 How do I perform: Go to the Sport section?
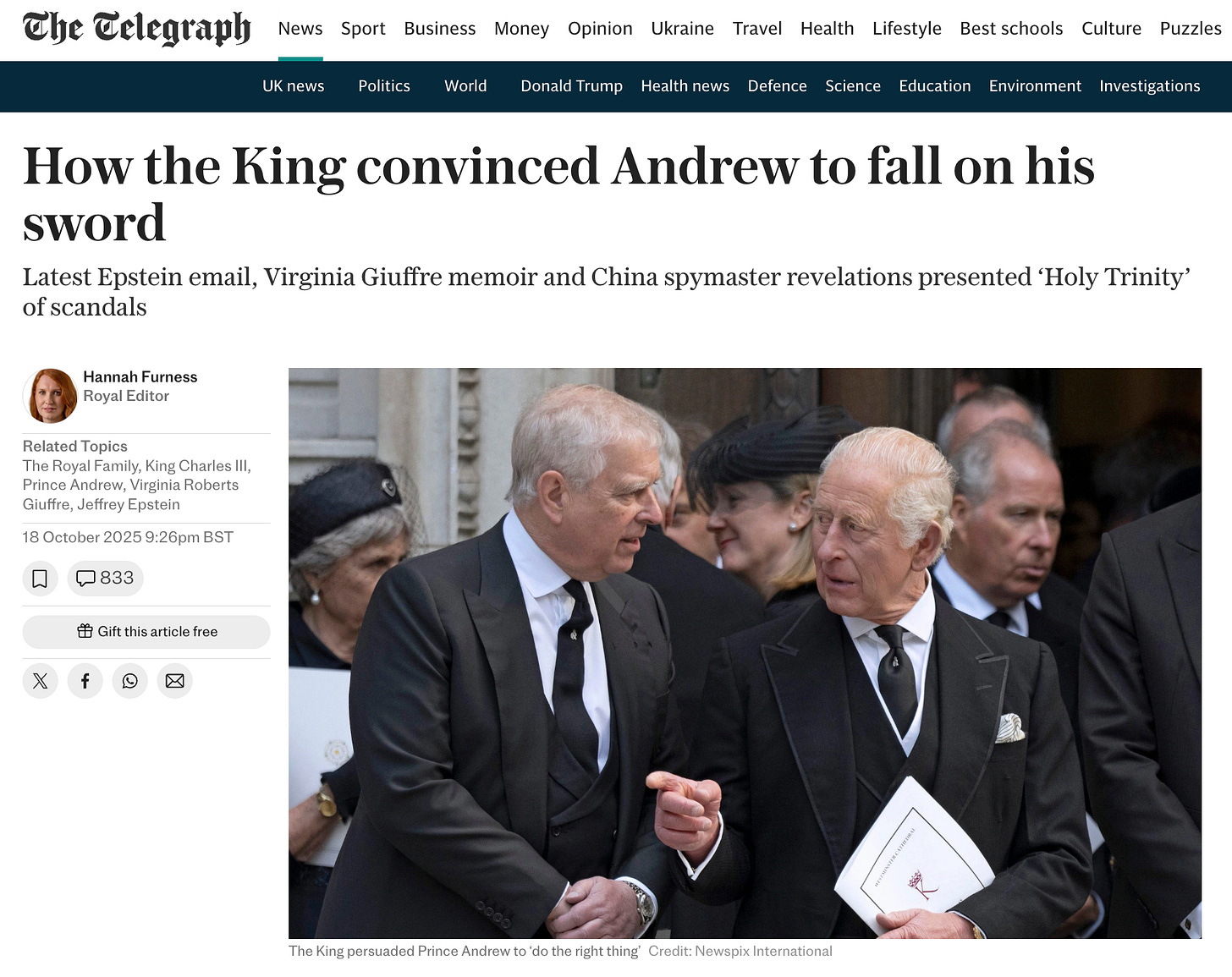[363, 29]
